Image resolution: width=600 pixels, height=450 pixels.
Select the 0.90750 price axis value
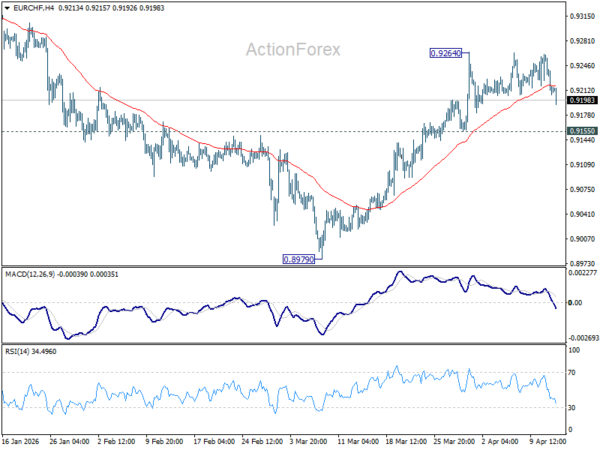(x=582, y=189)
